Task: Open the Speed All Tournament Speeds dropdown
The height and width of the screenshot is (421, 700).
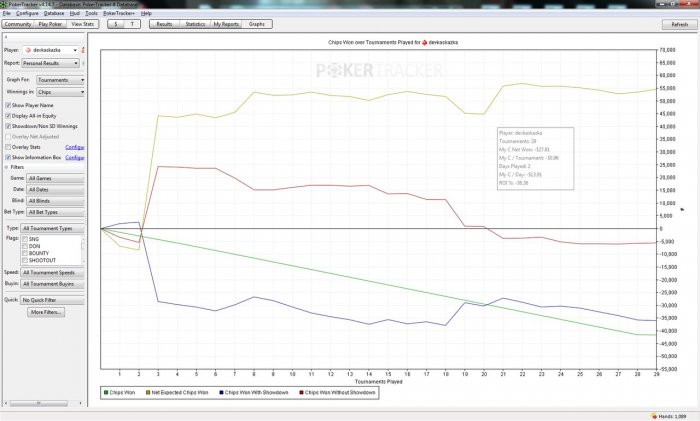Action: 52,272
